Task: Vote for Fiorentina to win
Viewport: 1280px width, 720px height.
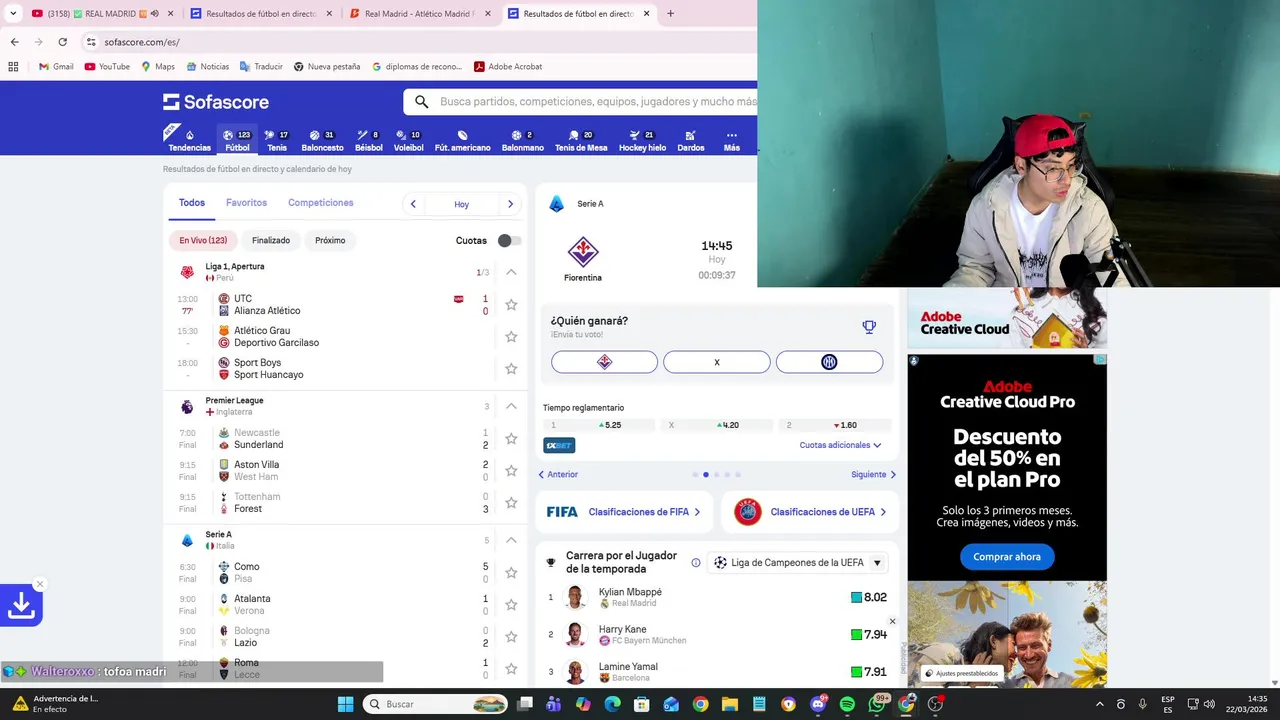Action: (604, 362)
